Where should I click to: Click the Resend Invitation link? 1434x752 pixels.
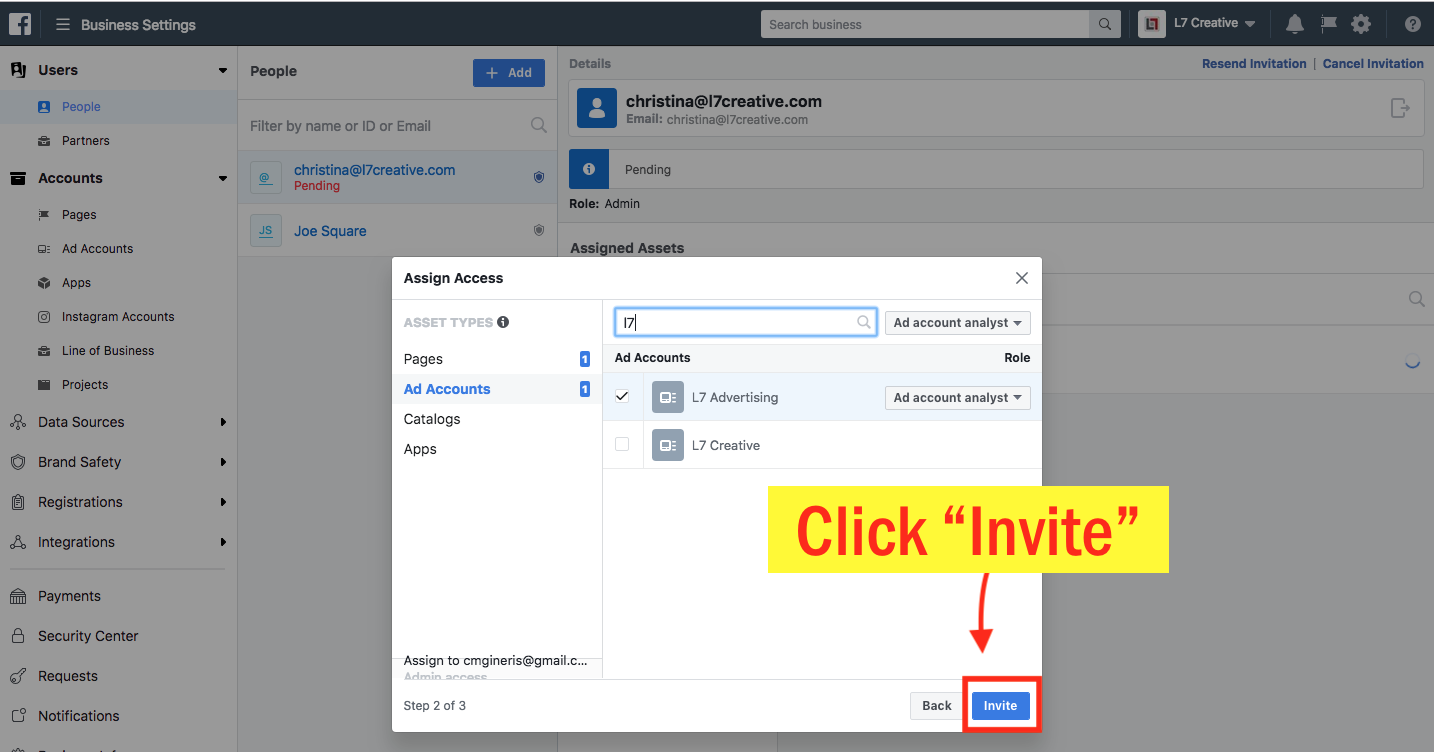coord(1254,63)
